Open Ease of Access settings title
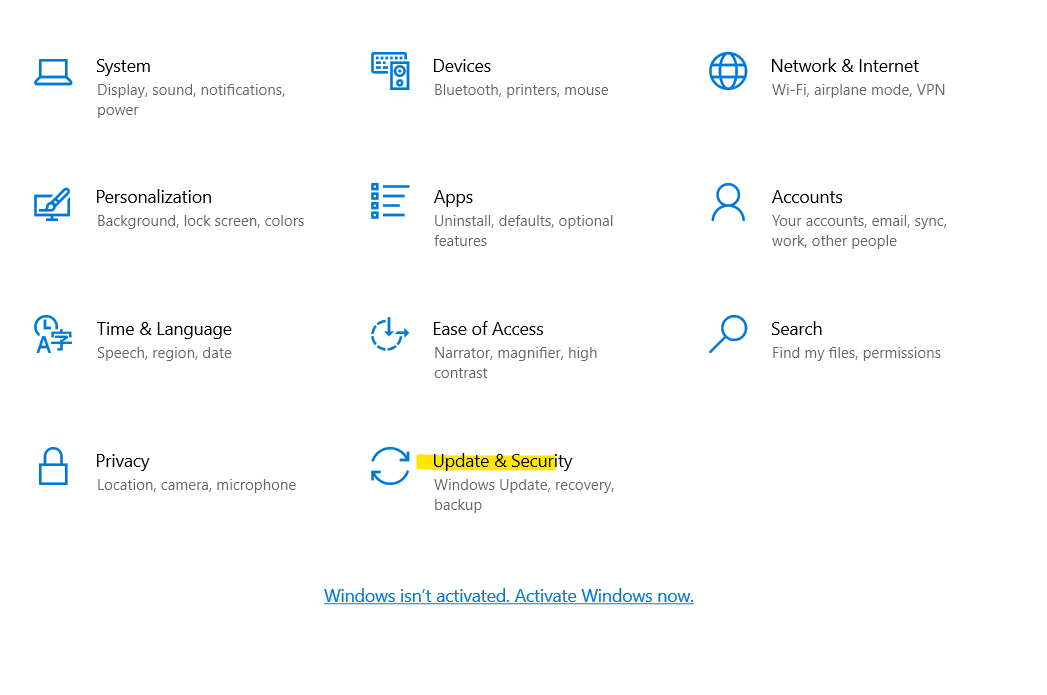The width and height of the screenshot is (1047, 695). (487, 329)
